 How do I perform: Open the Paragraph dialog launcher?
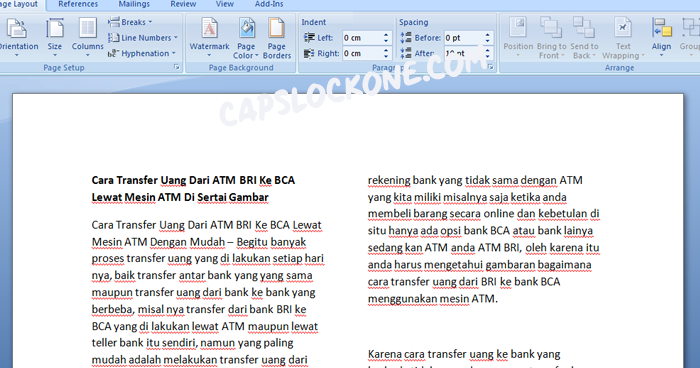point(491,67)
